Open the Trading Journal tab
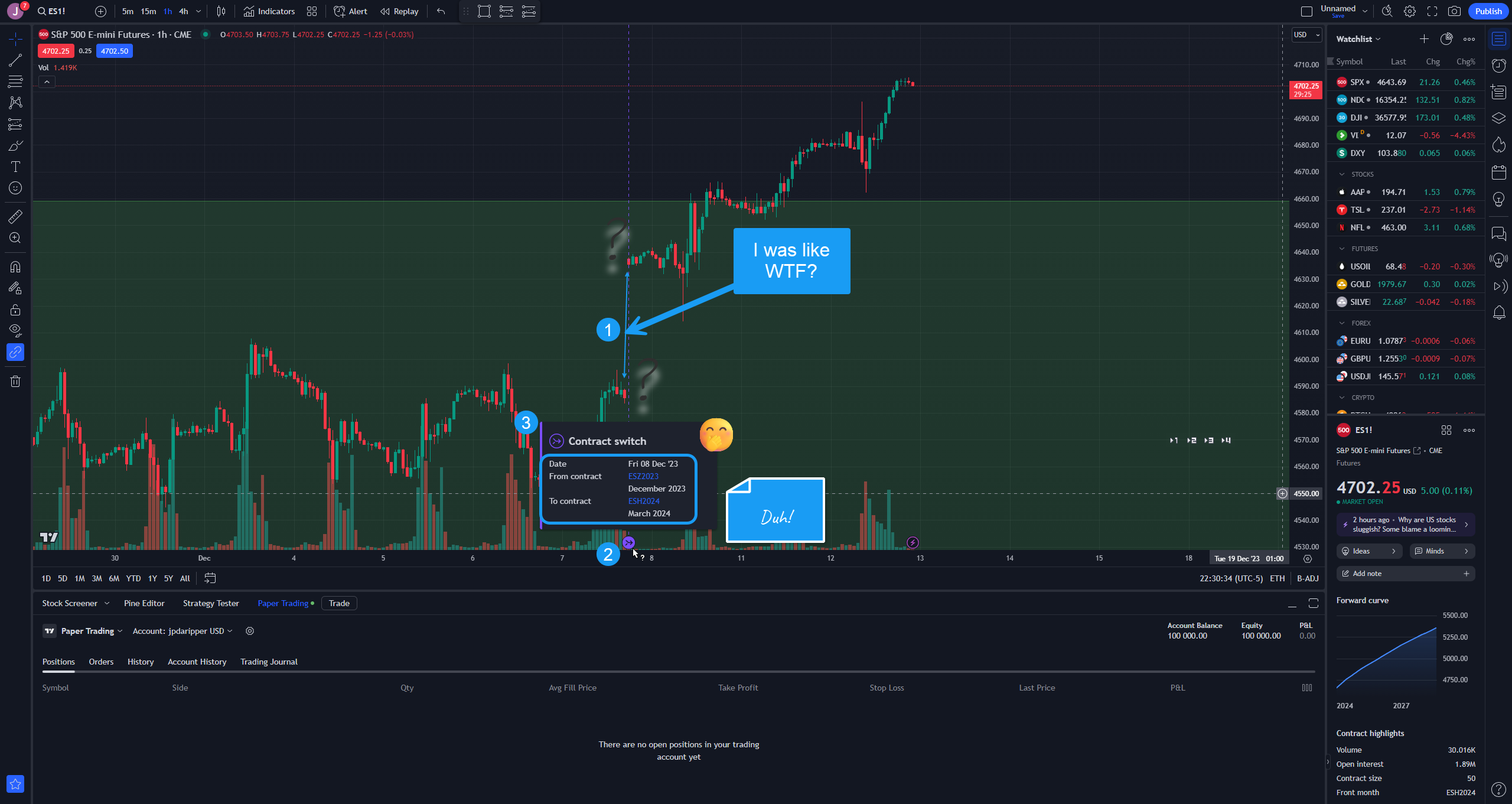The height and width of the screenshot is (804, 1512). point(269,662)
